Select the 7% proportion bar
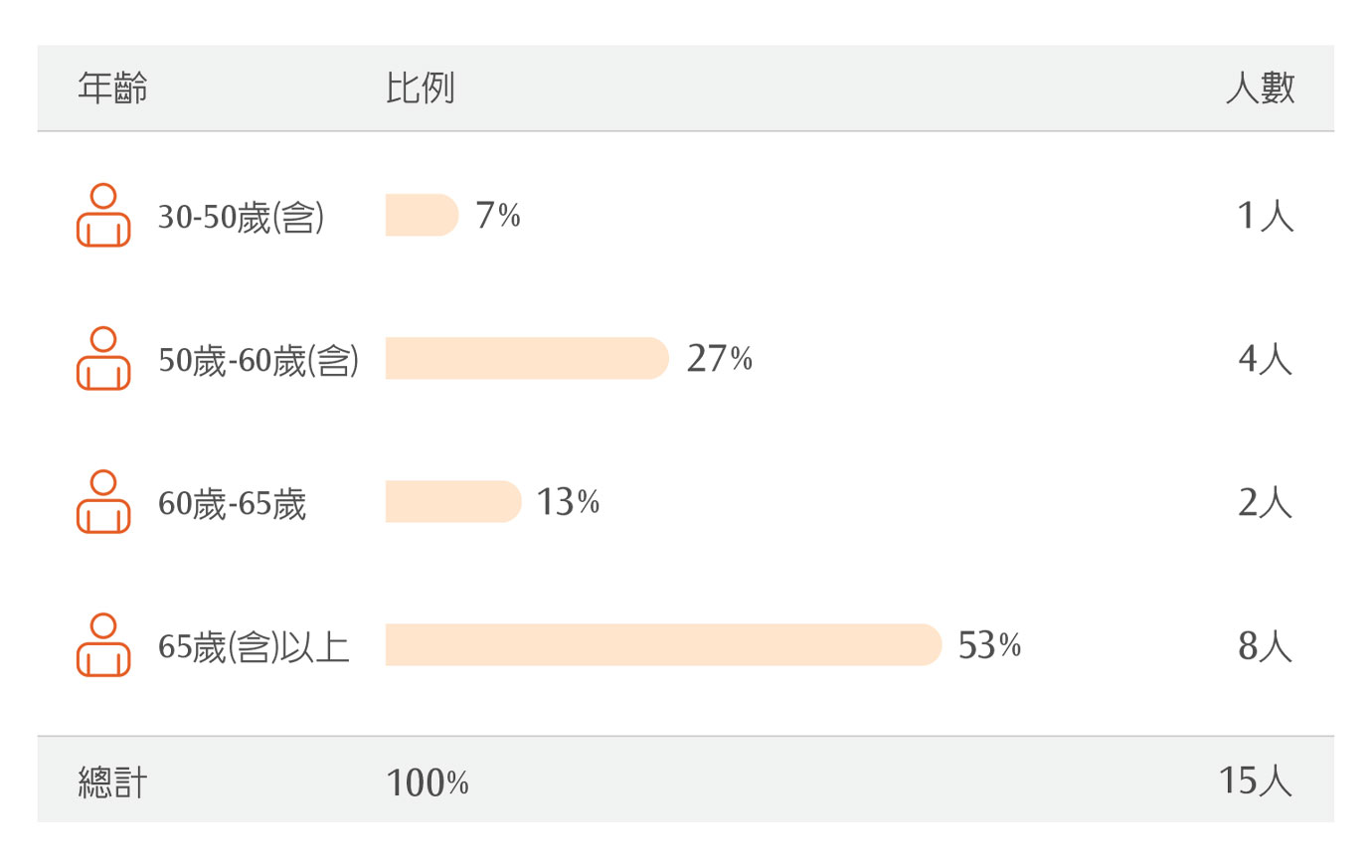 (x=422, y=215)
